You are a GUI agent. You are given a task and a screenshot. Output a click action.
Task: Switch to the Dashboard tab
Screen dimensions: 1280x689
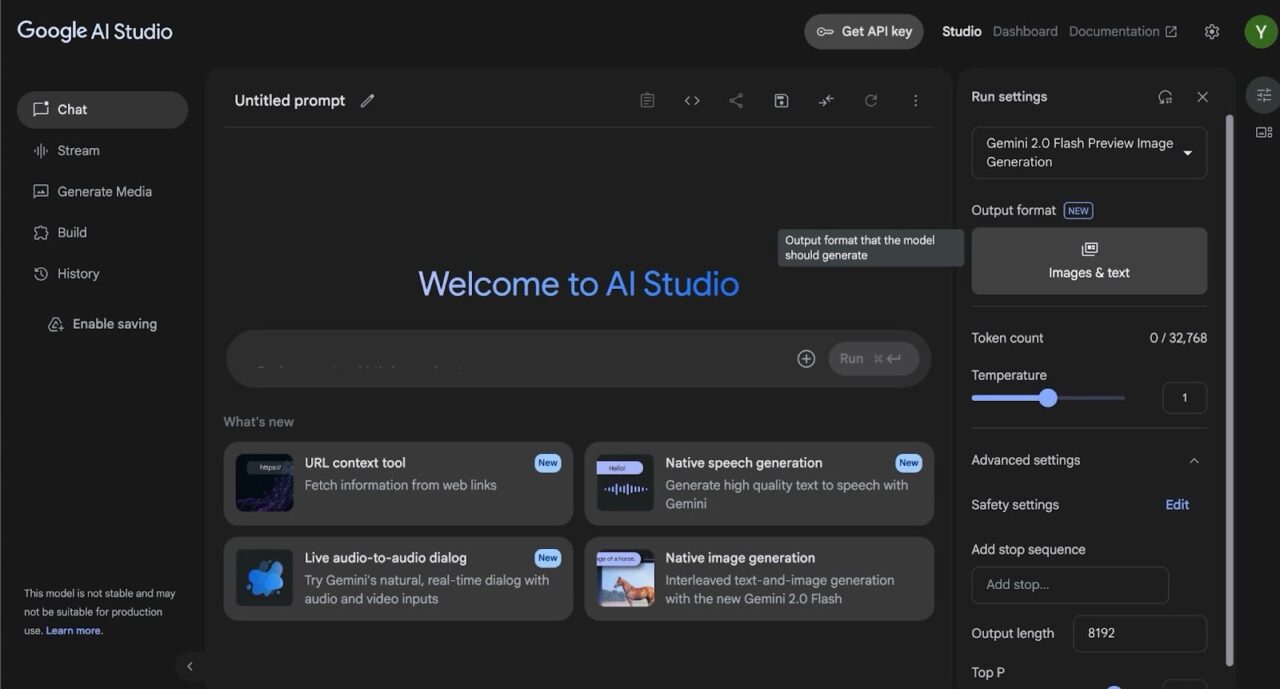[x=1025, y=32]
